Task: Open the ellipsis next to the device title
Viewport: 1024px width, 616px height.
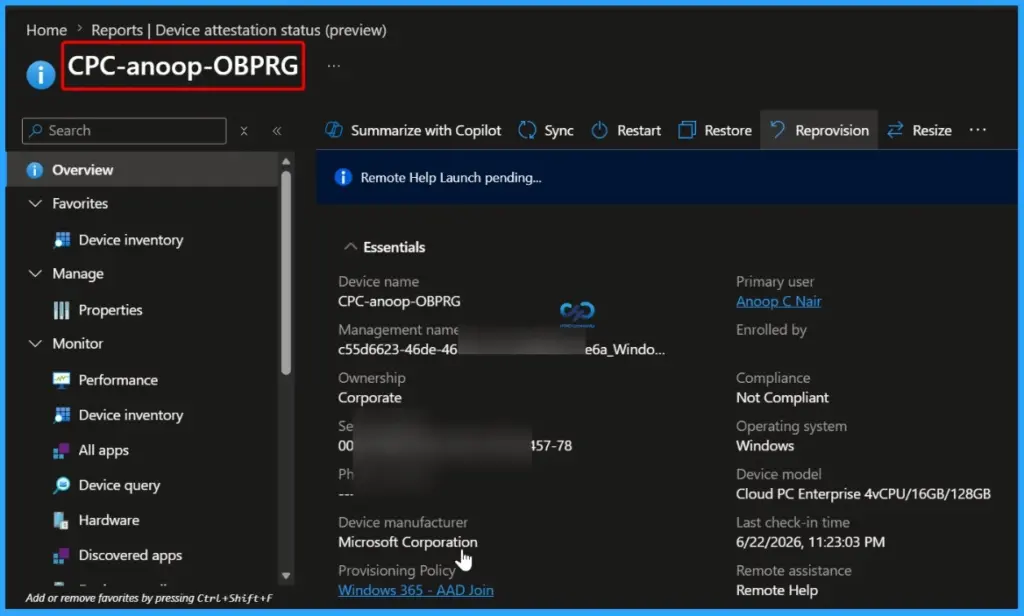Action: 334,65
